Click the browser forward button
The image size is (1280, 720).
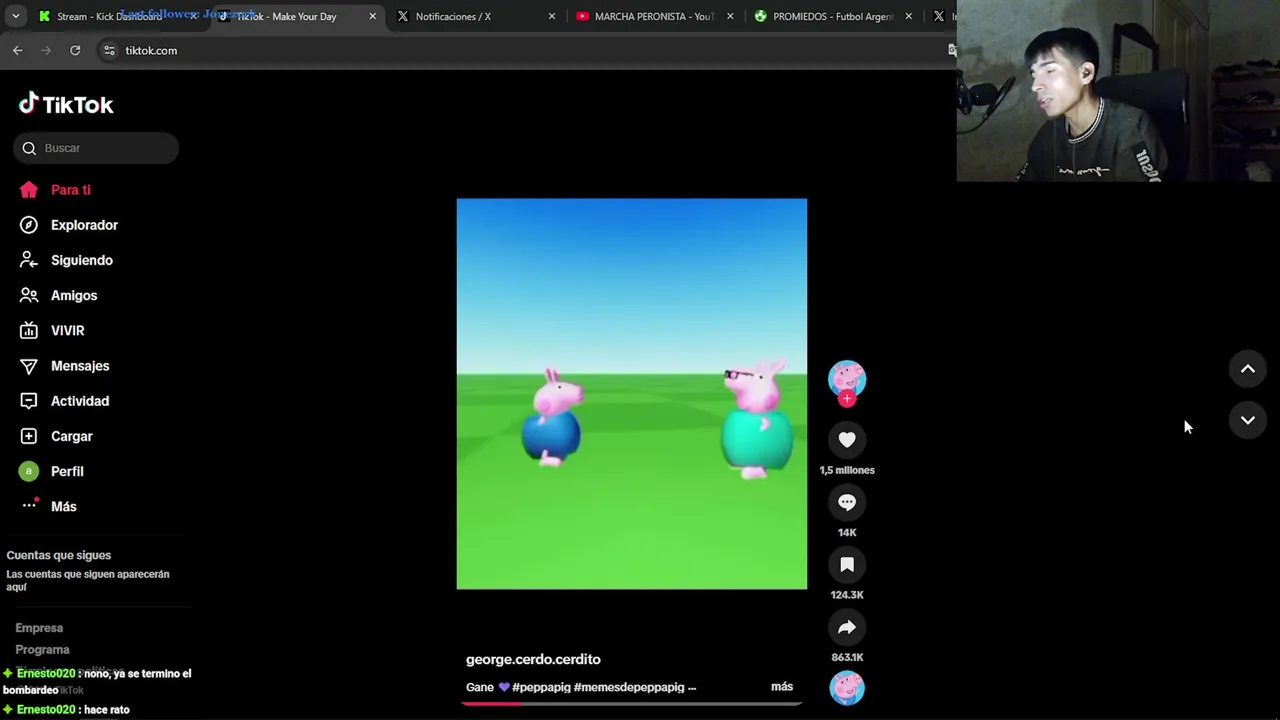(46, 50)
